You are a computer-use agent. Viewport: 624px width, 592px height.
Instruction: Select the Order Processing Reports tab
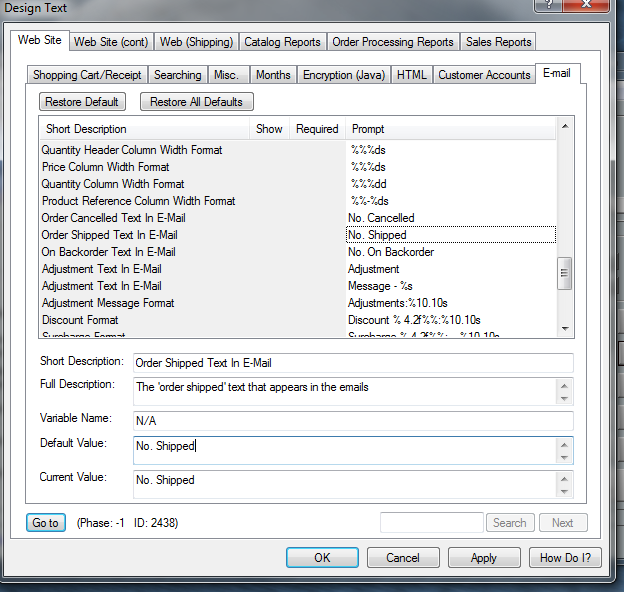click(x=392, y=42)
